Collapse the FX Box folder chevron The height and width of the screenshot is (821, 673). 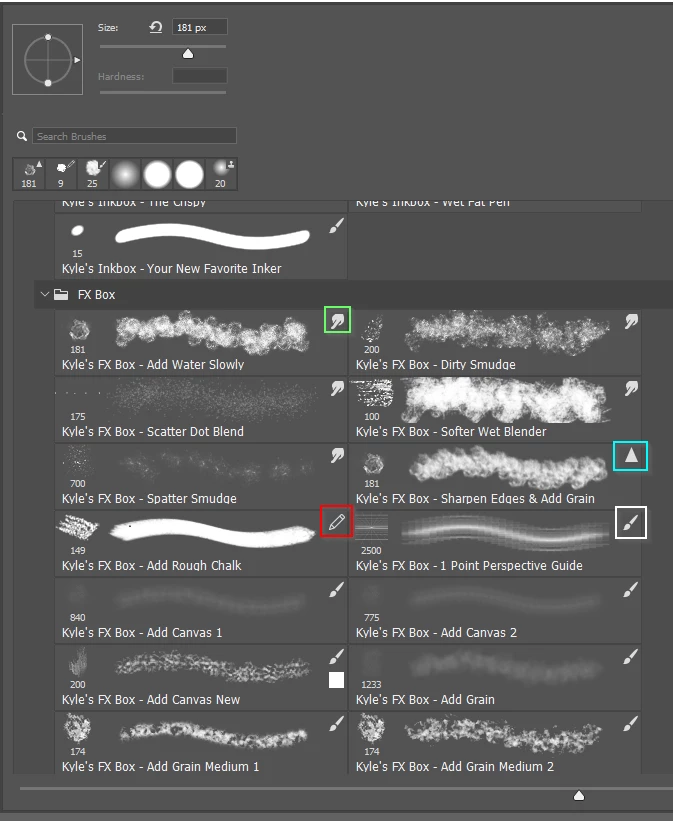[45, 294]
